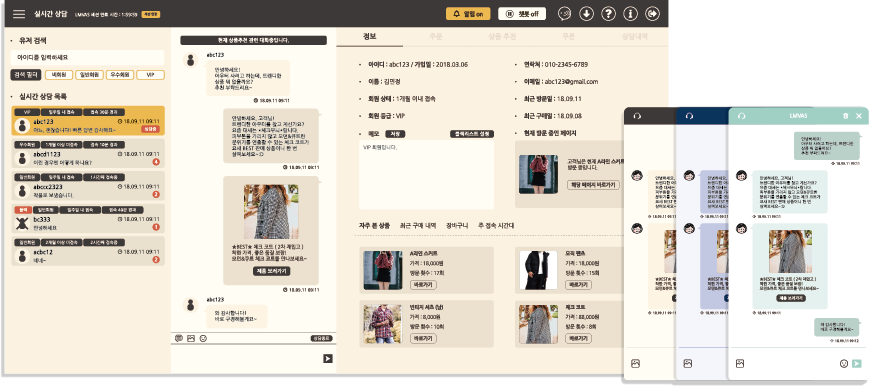Viewport: 869px width, 387px height.
Task: Toggle the VIP search filter chip
Action: [x=150, y=75]
